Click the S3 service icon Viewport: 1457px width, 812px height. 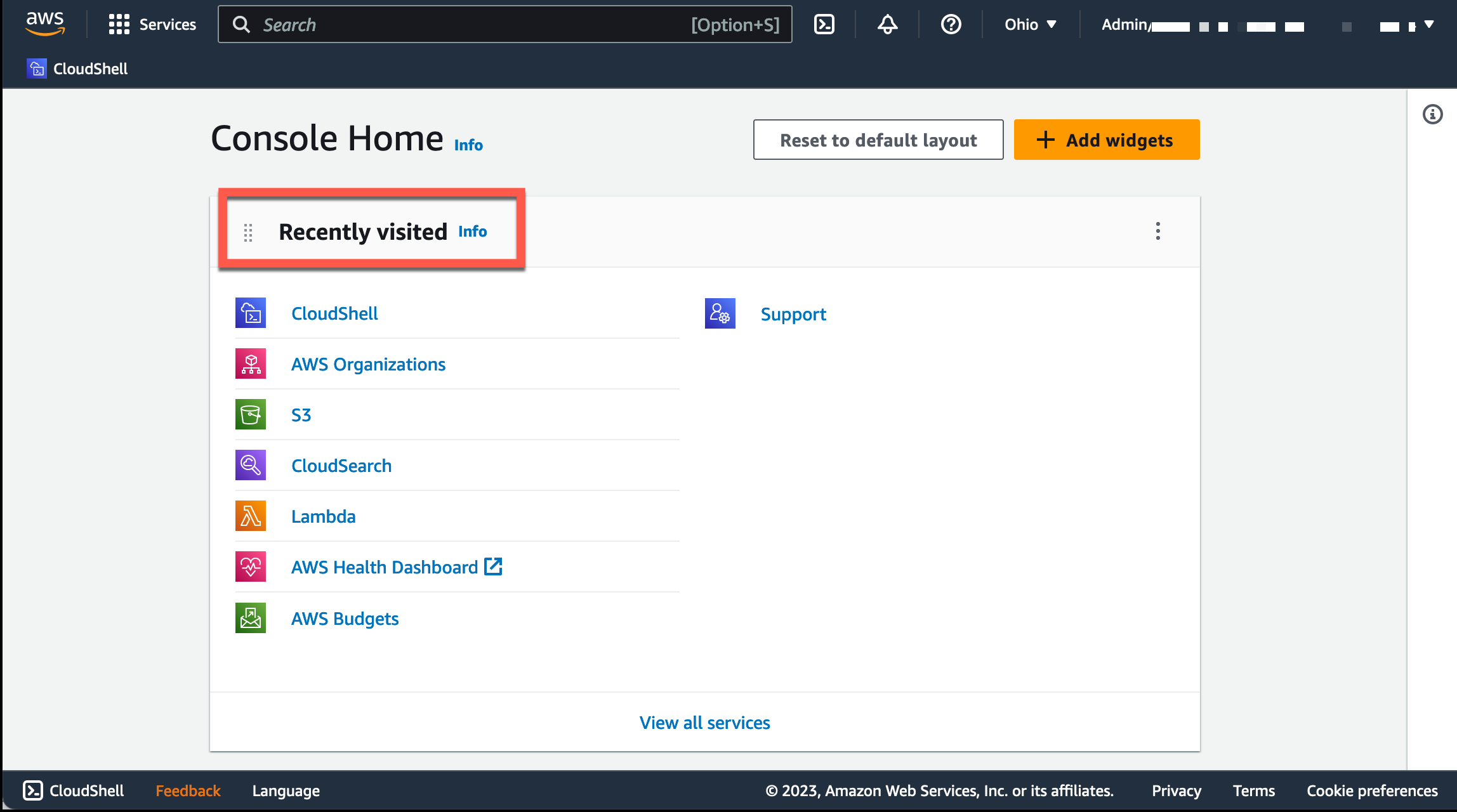pos(250,414)
